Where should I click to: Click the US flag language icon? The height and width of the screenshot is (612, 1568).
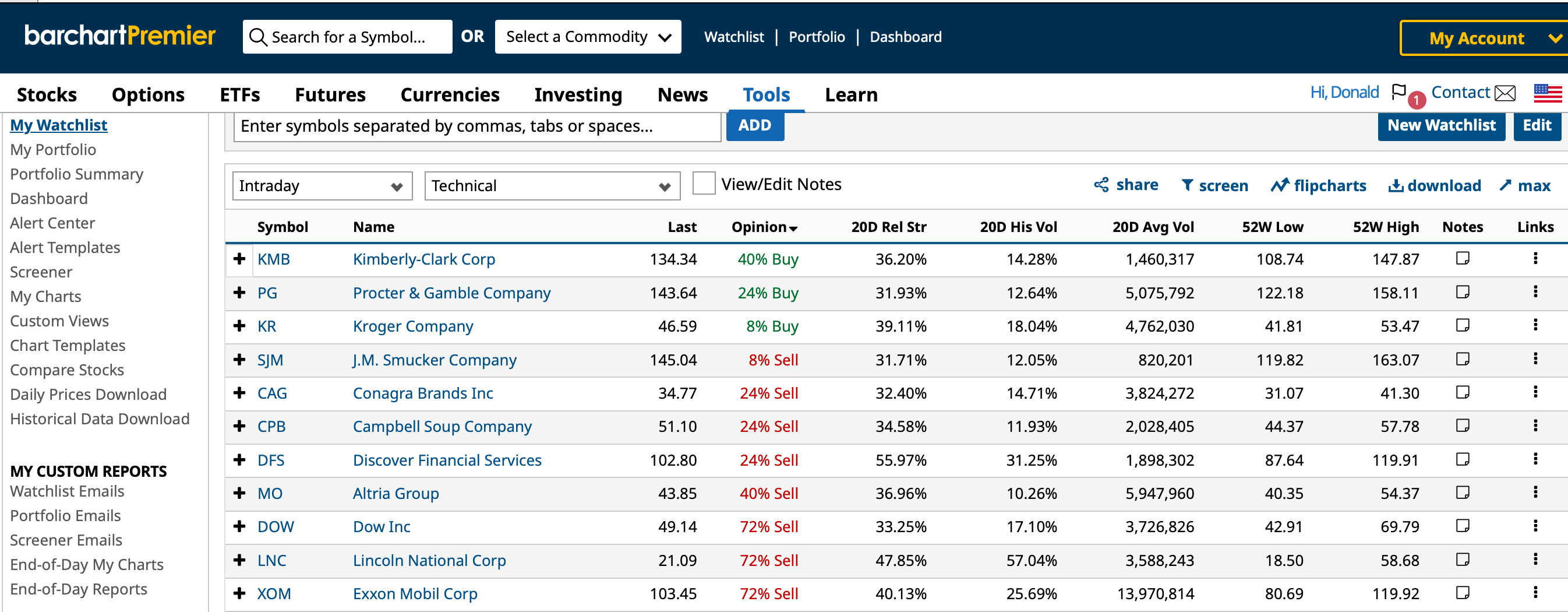1547,93
